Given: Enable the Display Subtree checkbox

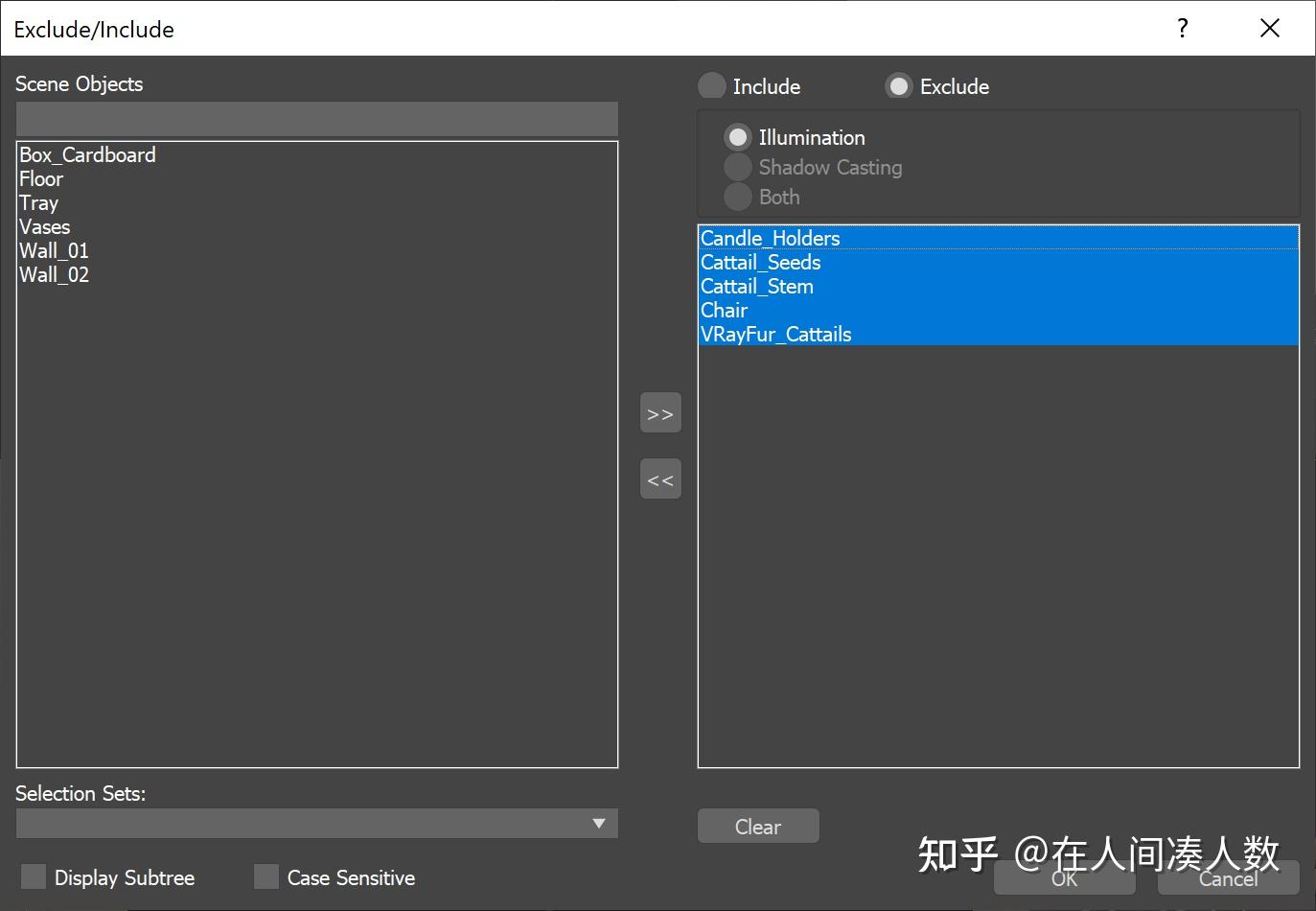Looking at the screenshot, I should pos(33,876).
